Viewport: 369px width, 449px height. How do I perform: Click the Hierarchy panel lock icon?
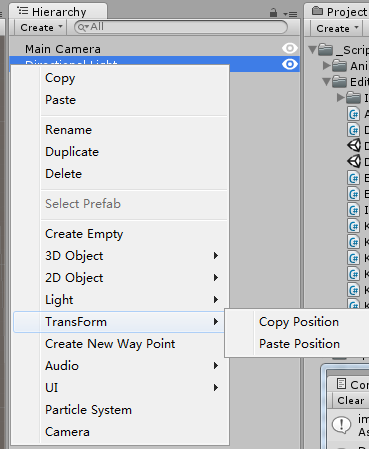[x=273, y=13]
